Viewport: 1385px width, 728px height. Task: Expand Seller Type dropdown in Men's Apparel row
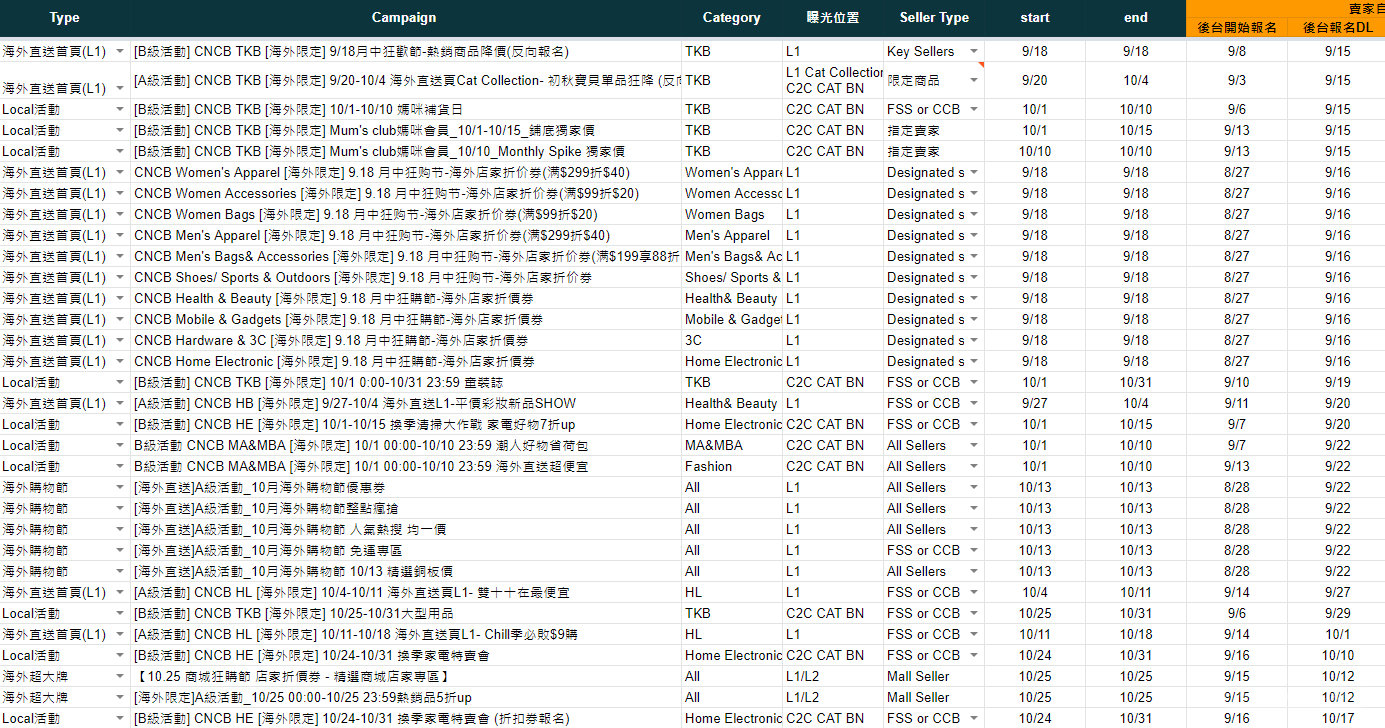pos(974,236)
